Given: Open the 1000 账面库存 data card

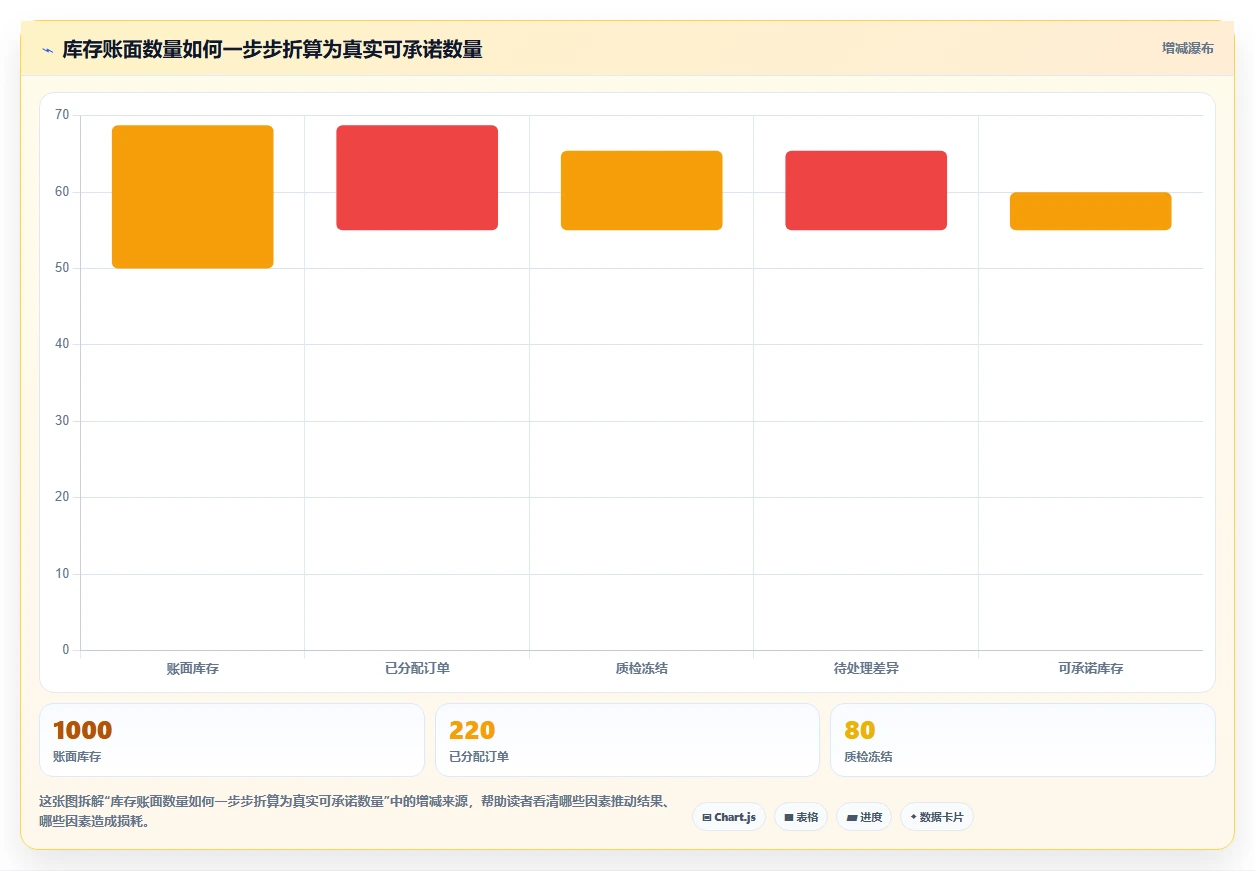Looking at the screenshot, I should tap(232, 740).
